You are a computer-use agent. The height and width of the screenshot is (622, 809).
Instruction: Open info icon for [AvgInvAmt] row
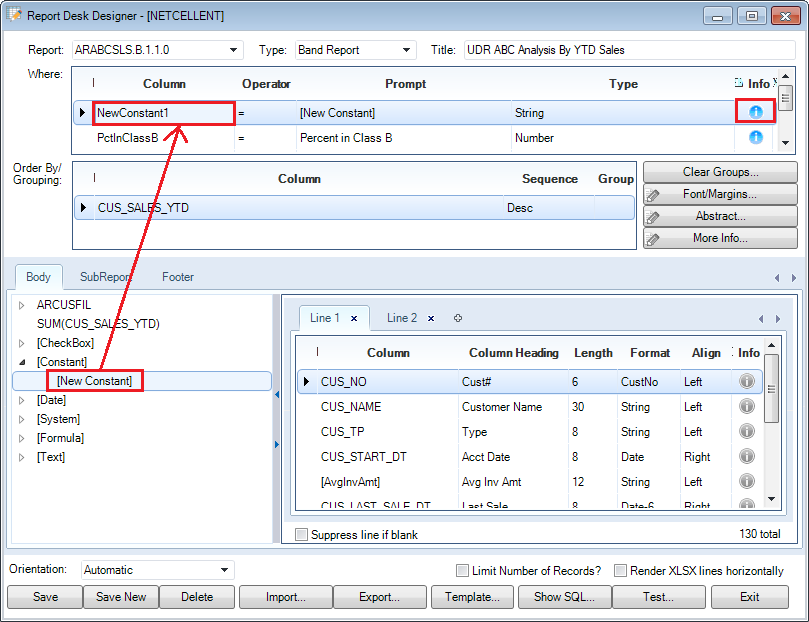747,481
